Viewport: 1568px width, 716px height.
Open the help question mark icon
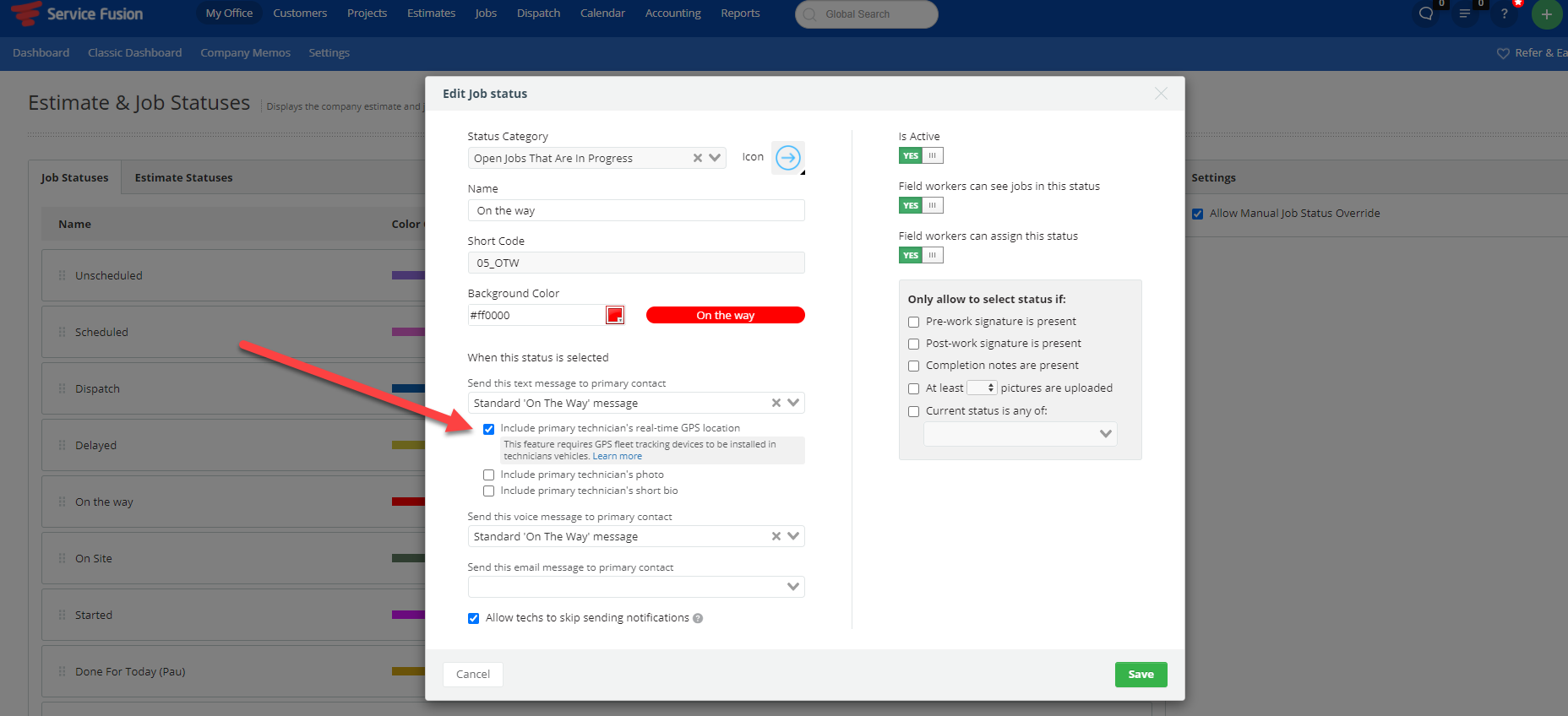(x=1504, y=14)
